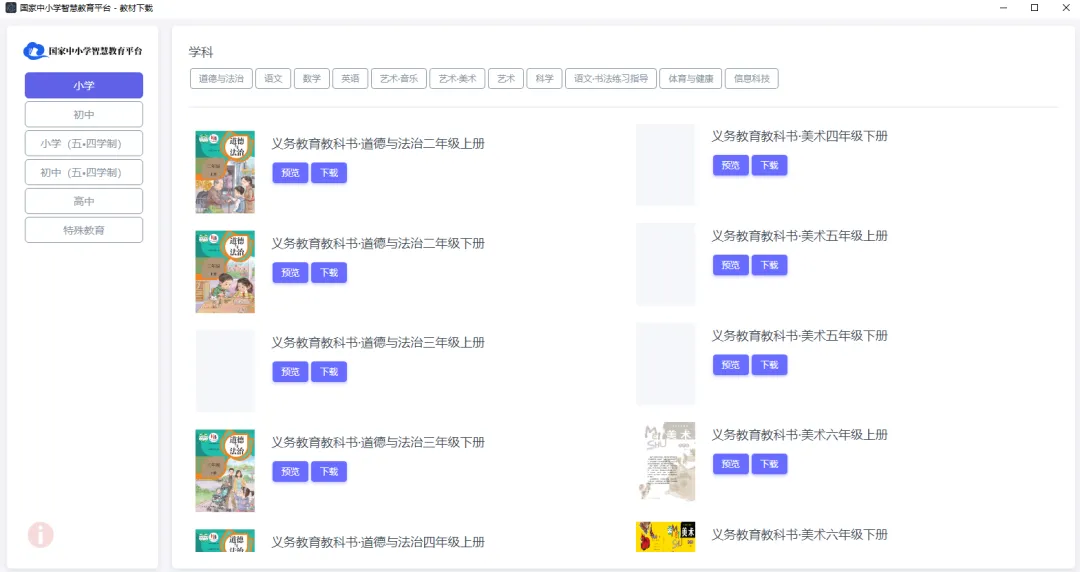Click blank cover of 美术五年级下册
The width and height of the screenshot is (1080, 572).
coord(665,364)
